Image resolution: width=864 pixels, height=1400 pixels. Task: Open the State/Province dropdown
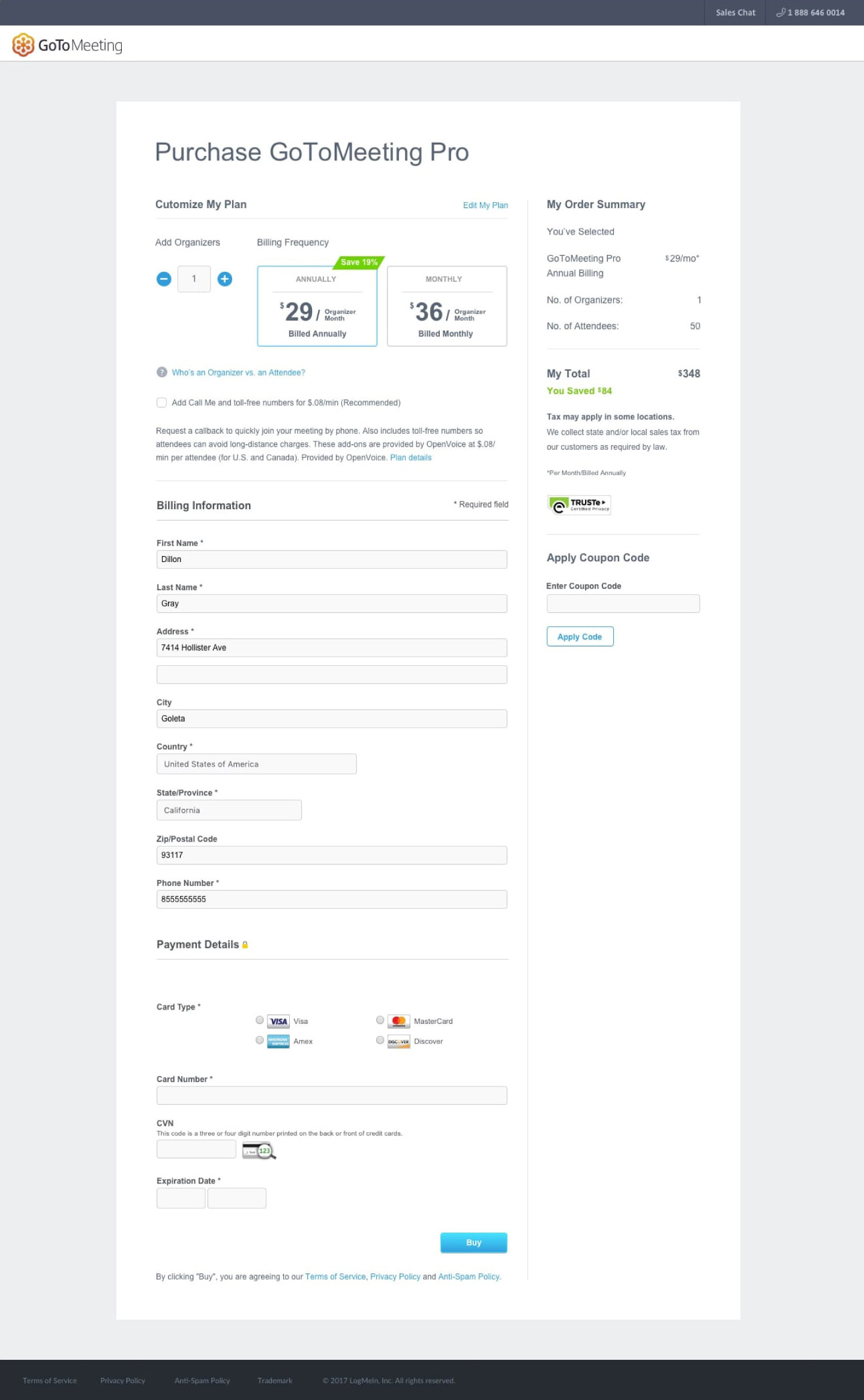pos(229,810)
